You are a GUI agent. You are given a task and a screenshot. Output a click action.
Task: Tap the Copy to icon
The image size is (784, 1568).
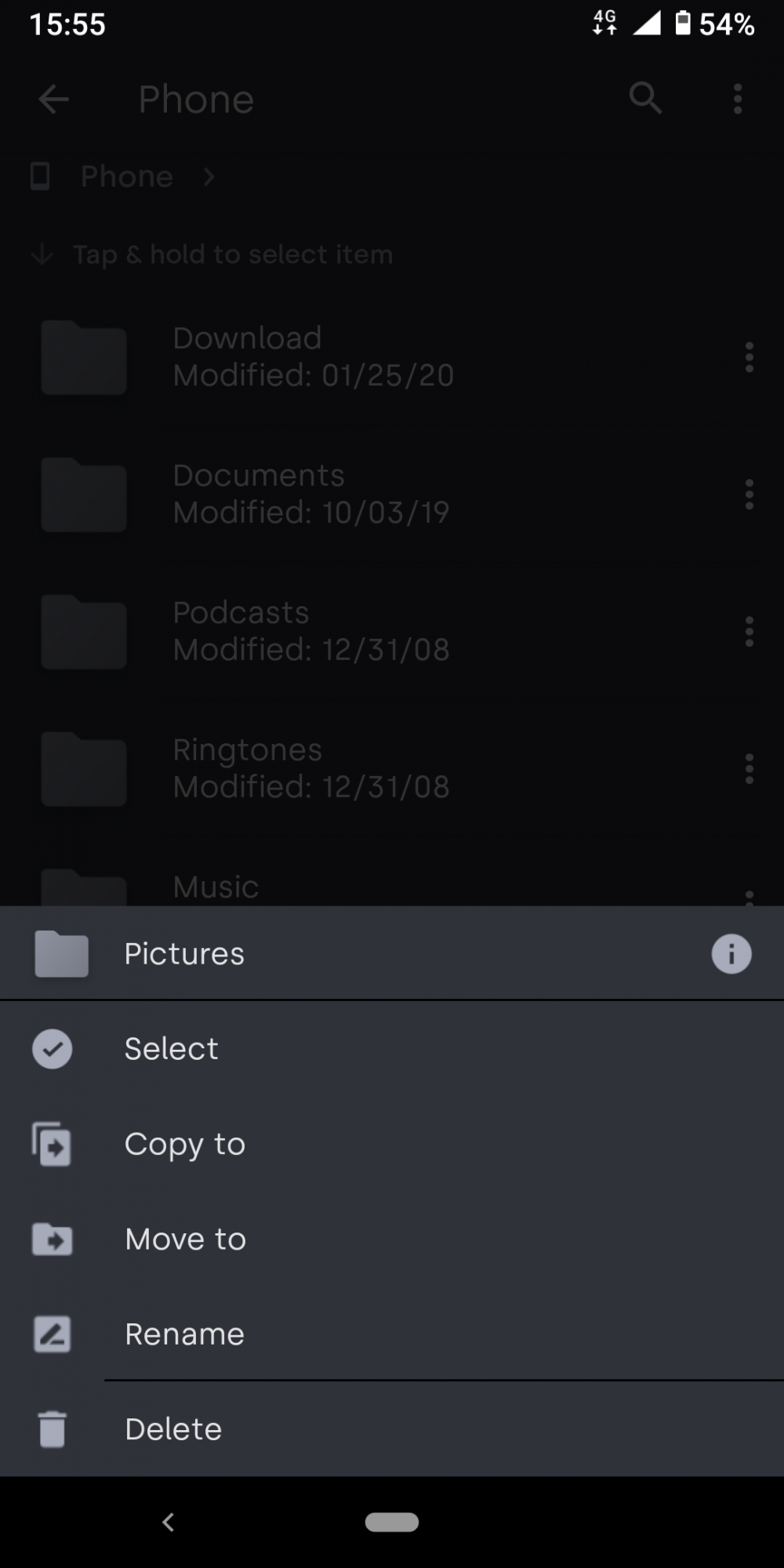point(53,1144)
